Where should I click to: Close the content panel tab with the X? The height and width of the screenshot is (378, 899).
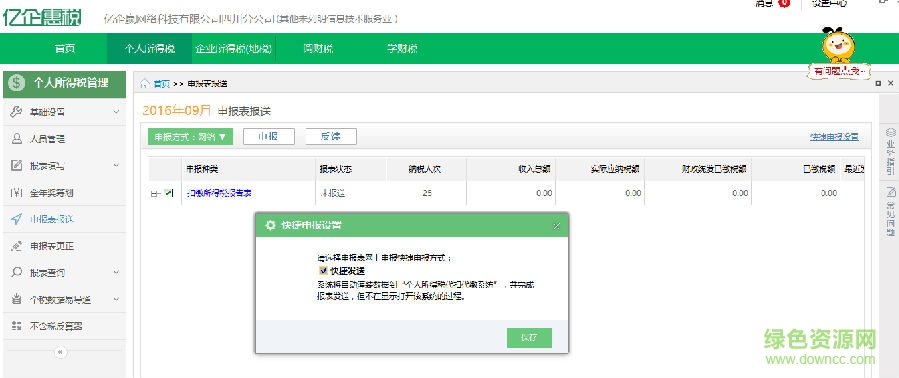pyautogui.click(x=890, y=84)
